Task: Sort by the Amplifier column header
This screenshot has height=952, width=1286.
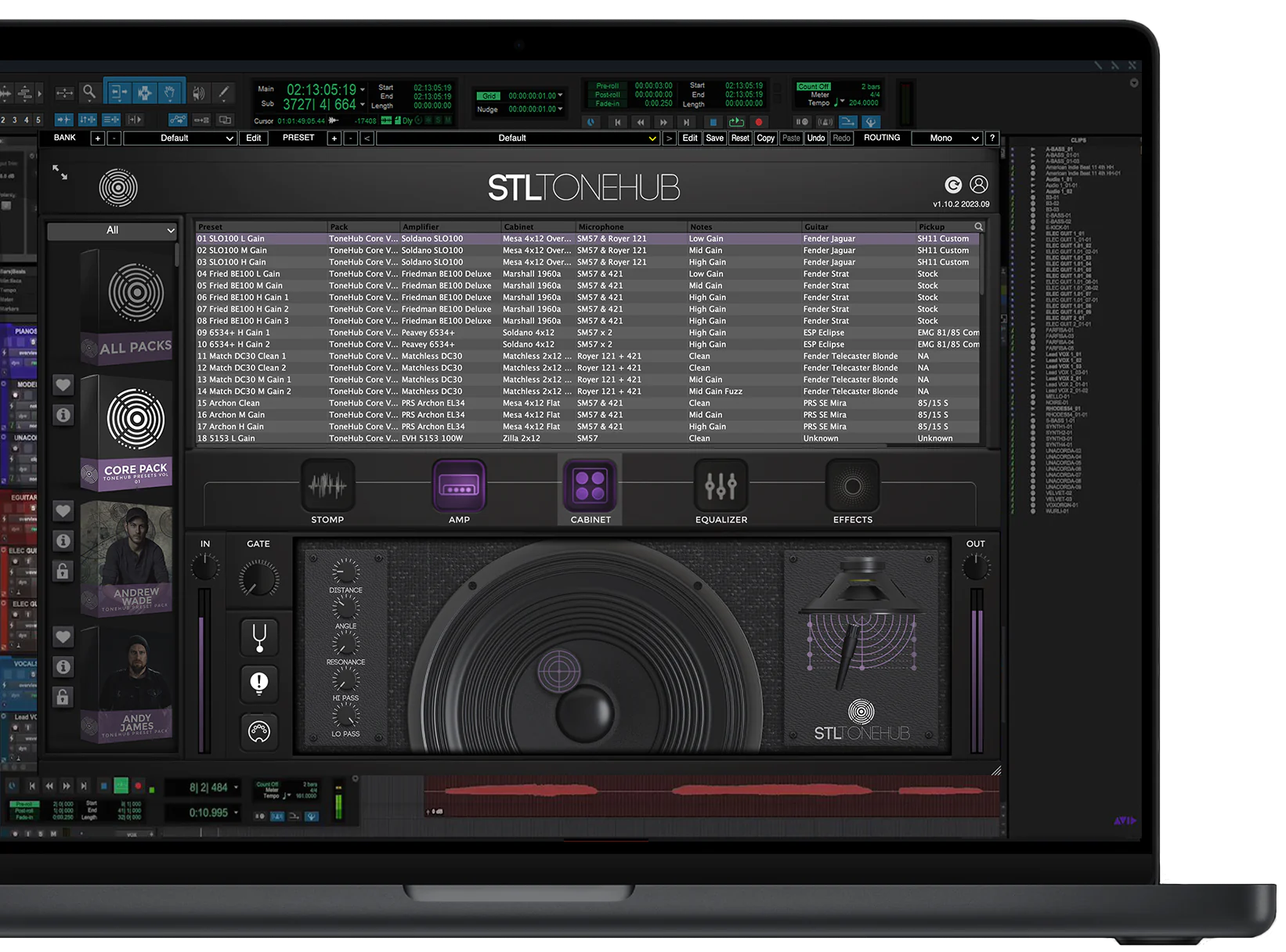Action: [x=450, y=227]
